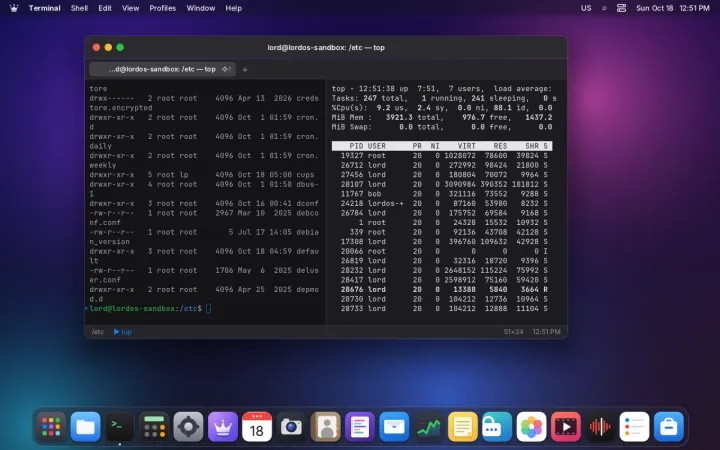Screen dimensions: 720x450
Task: Zoom the terminal window with green button
Action: coord(120,47)
